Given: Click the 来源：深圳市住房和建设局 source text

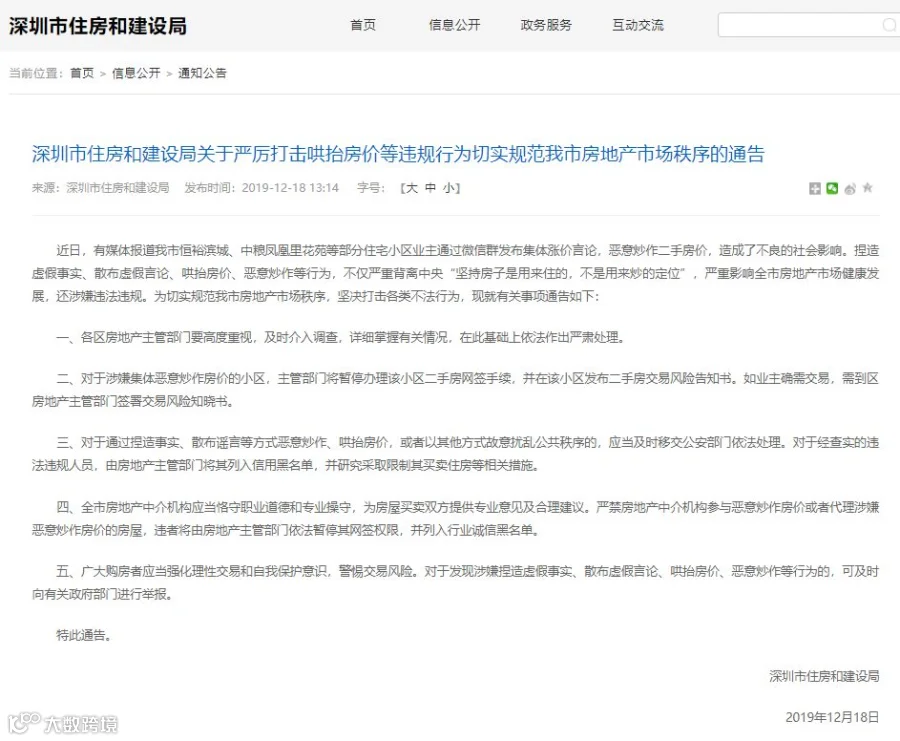Looking at the screenshot, I should click(100, 188).
